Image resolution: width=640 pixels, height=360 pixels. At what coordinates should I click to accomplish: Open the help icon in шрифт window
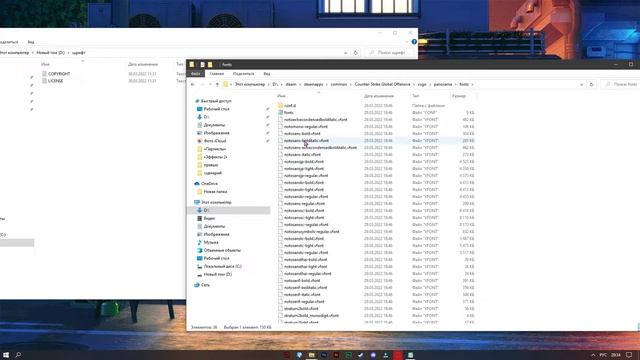click(x=414, y=42)
